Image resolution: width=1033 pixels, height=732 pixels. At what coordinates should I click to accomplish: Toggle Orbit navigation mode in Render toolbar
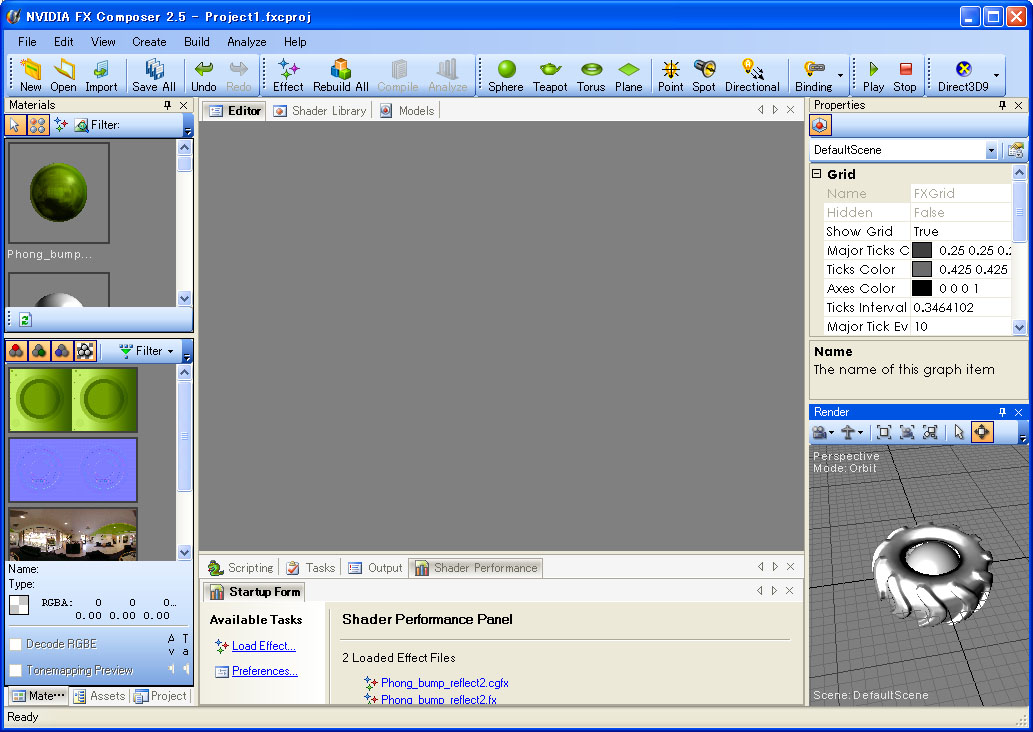(982, 432)
